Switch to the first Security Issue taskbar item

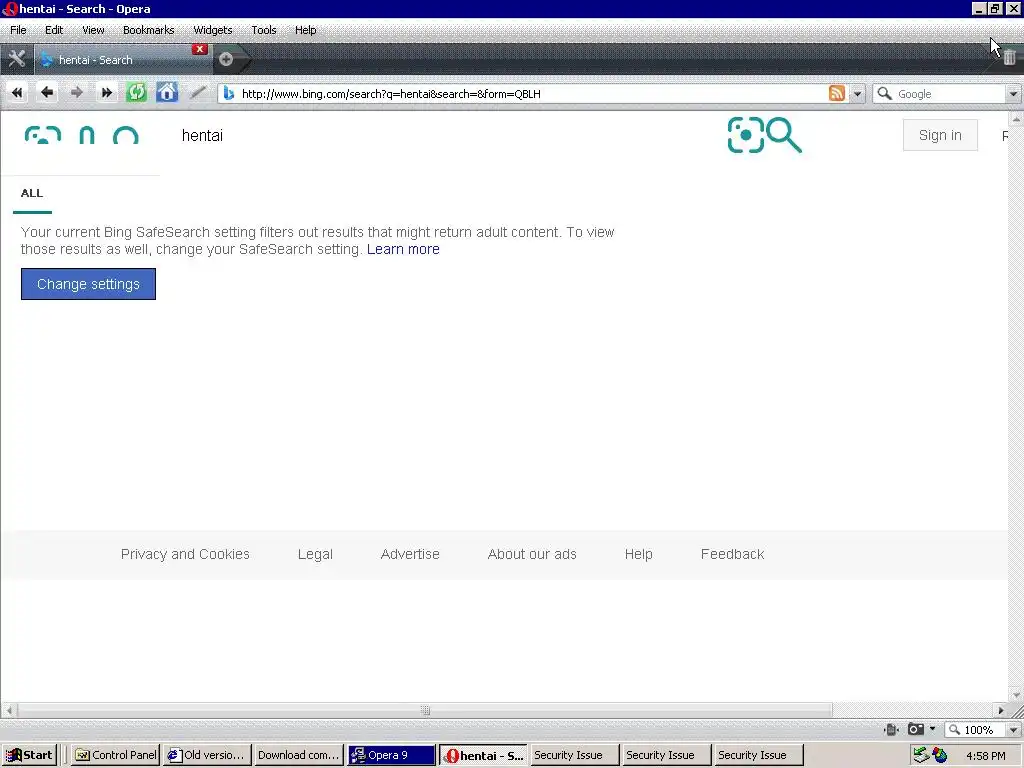point(574,755)
